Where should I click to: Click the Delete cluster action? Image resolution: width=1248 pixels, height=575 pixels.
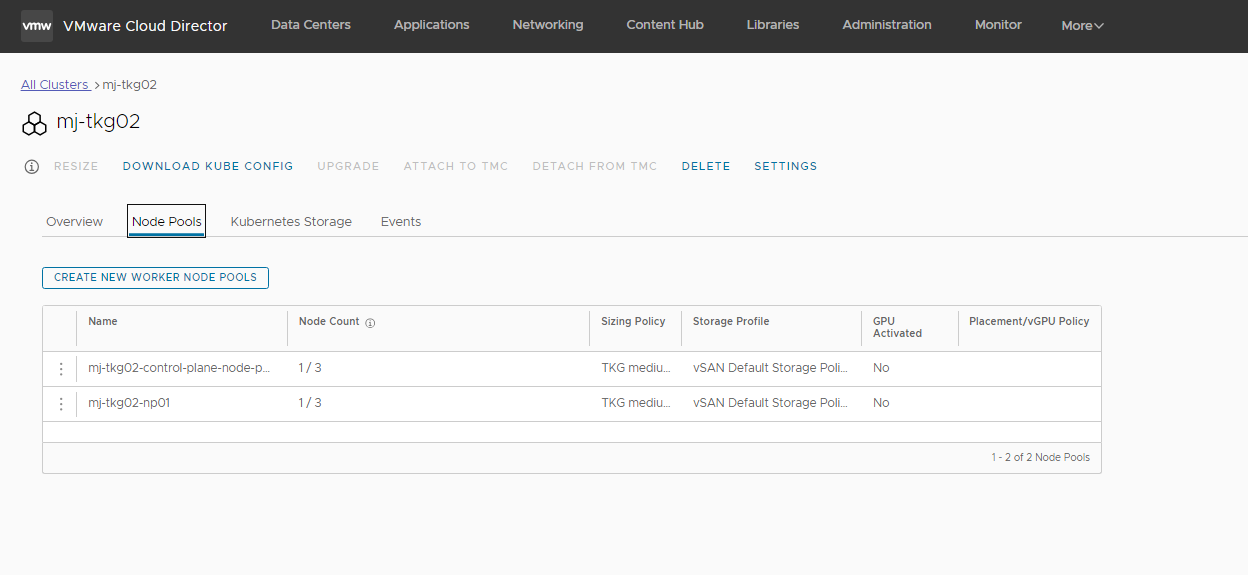706,167
